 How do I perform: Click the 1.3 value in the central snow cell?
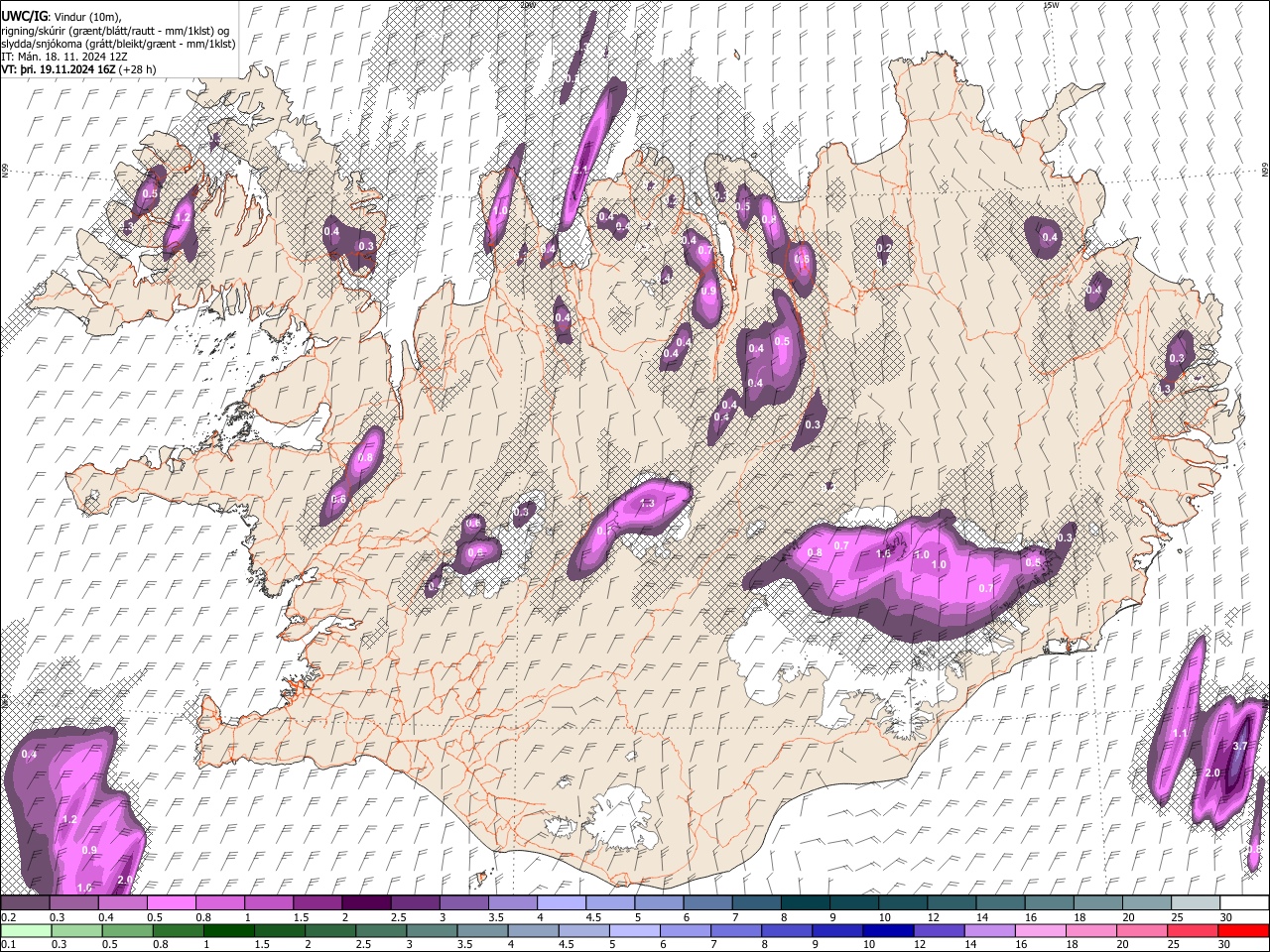pos(648,504)
